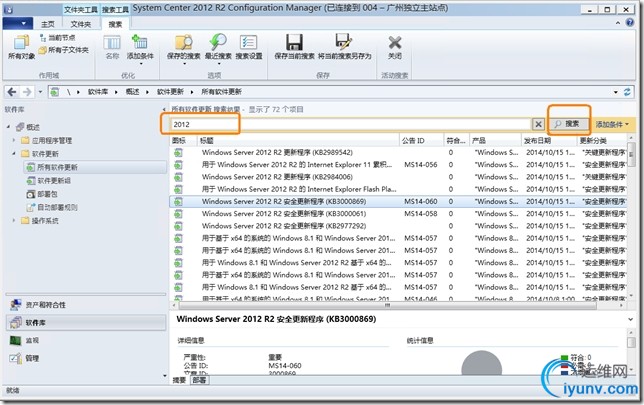644x405 pixels.
Task: Open the Monitoring (监视) workspace
Action: click(x=86, y=341)
